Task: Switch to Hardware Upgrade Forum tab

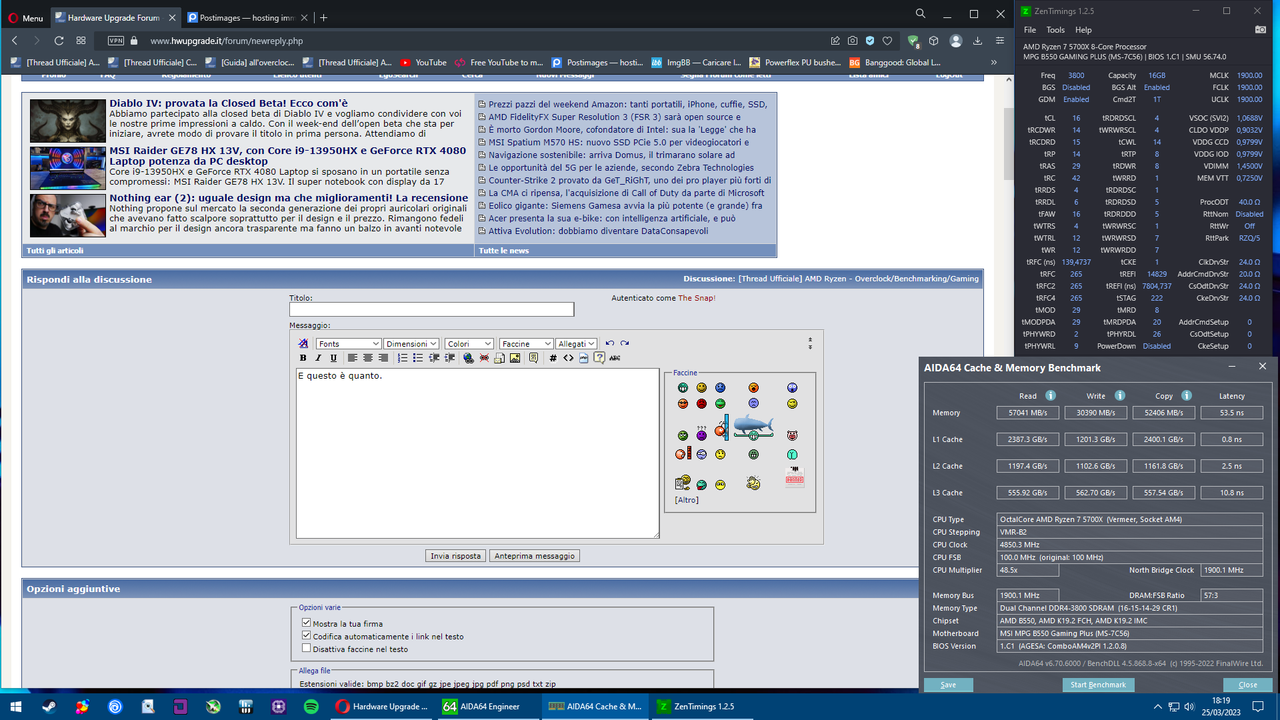Action: click(x=115, y=17)
